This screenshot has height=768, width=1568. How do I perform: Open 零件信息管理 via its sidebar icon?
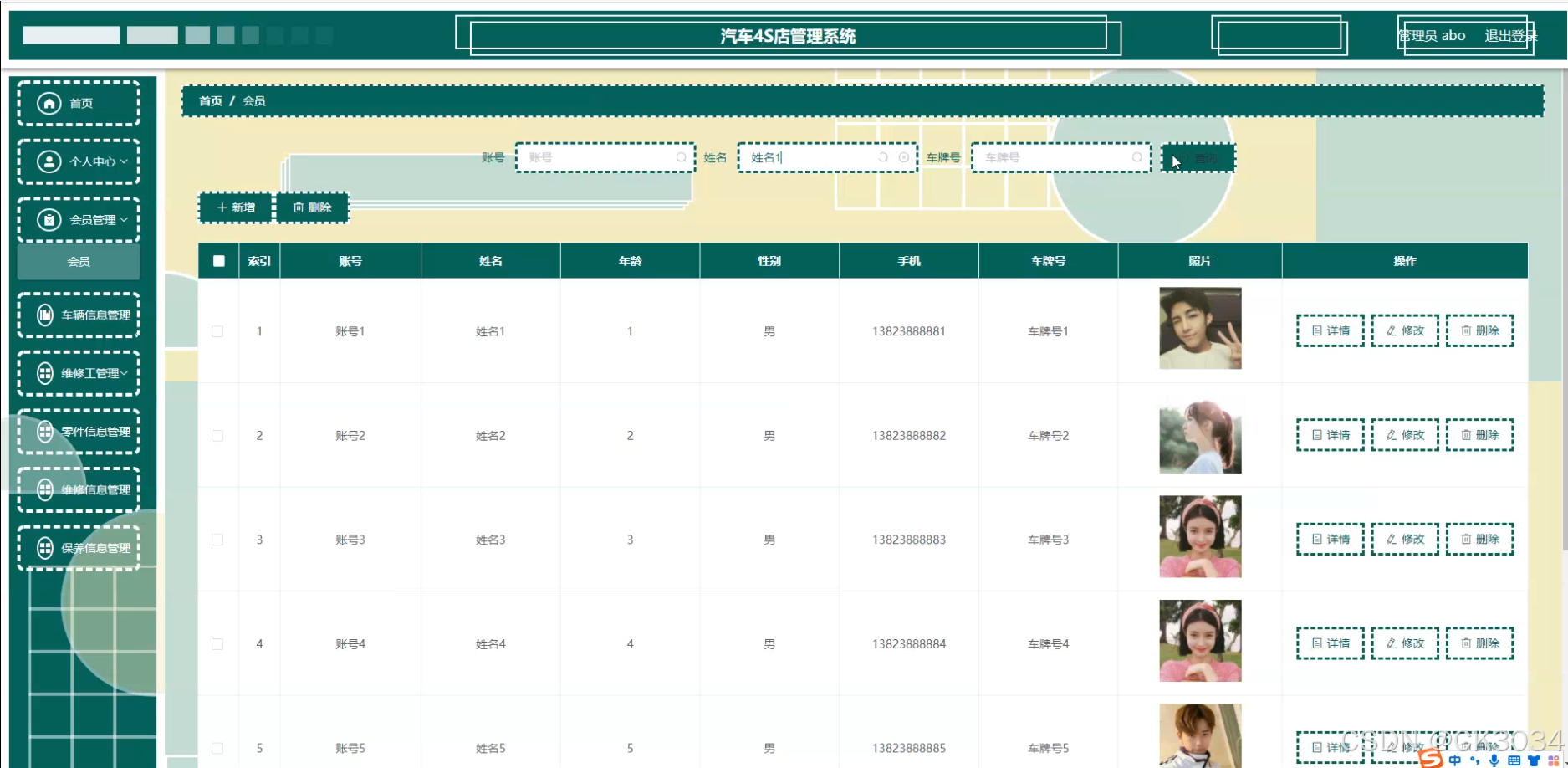click(x=46, y=432)
